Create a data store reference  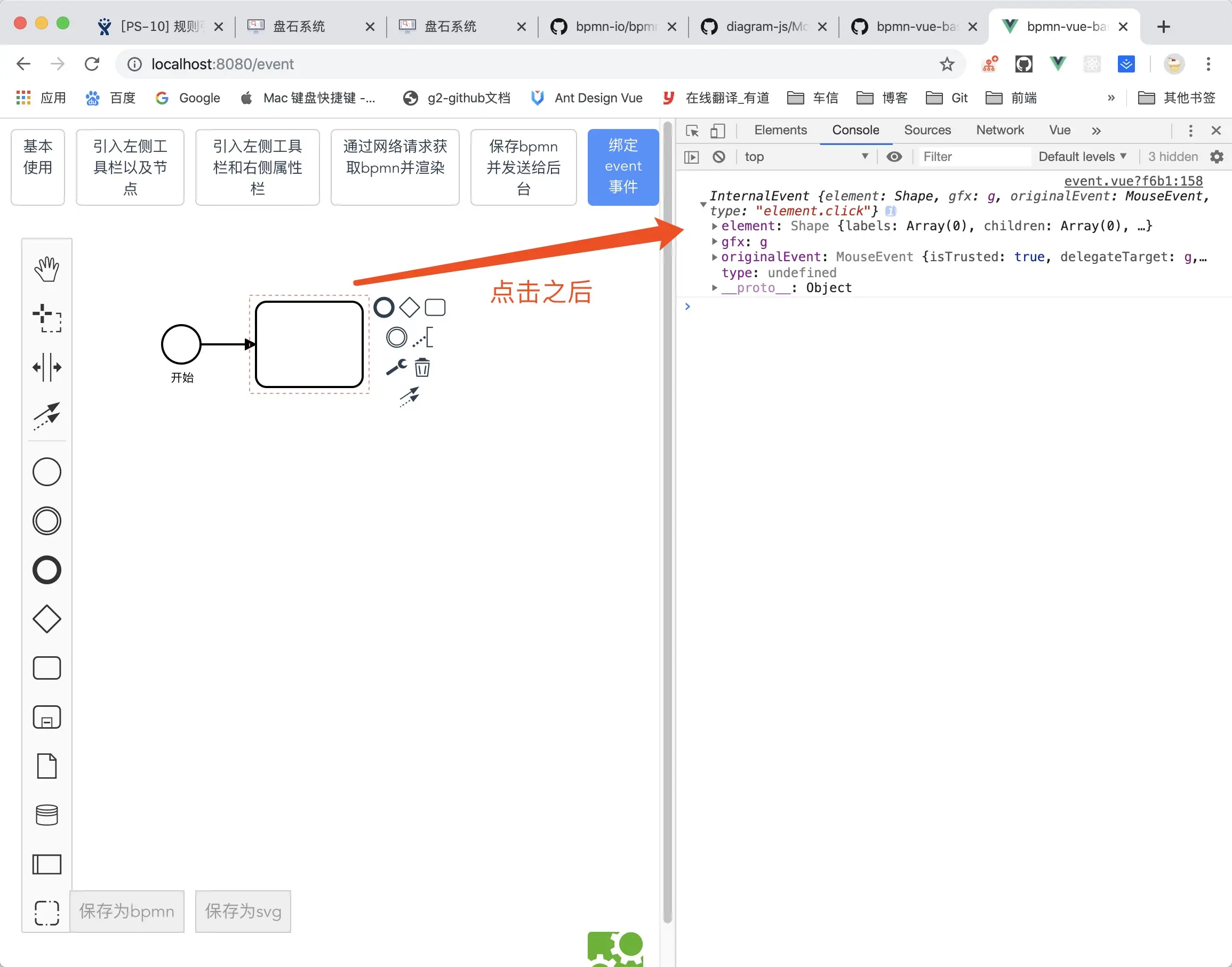click(46, 815)
